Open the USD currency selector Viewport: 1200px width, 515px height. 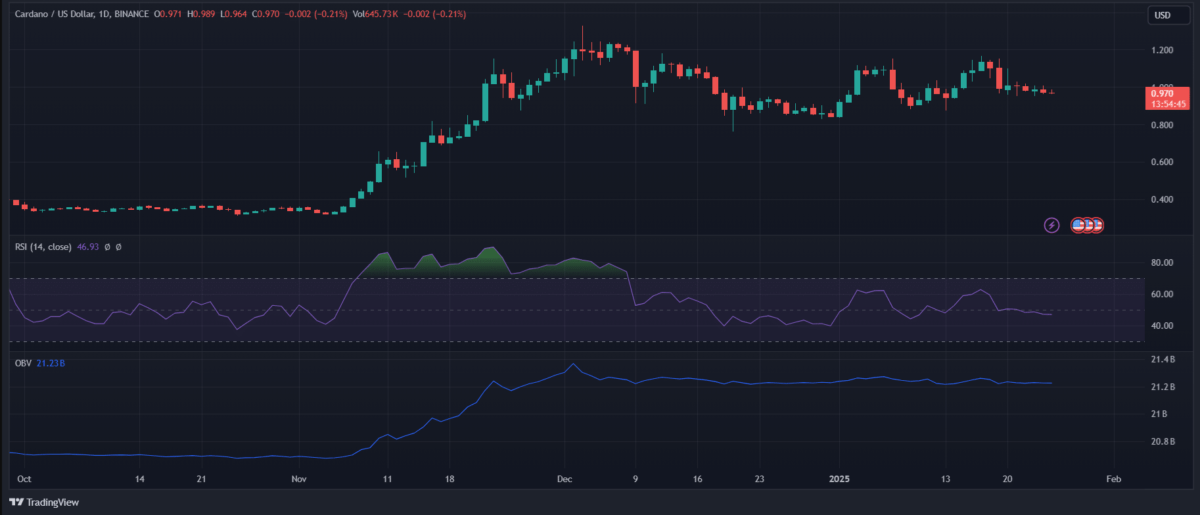(1162, 15)
